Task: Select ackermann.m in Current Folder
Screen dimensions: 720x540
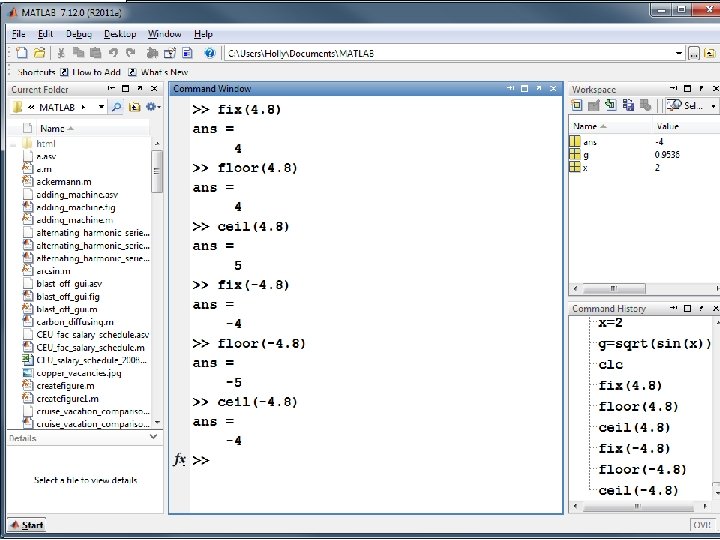Action: [64, 182]
